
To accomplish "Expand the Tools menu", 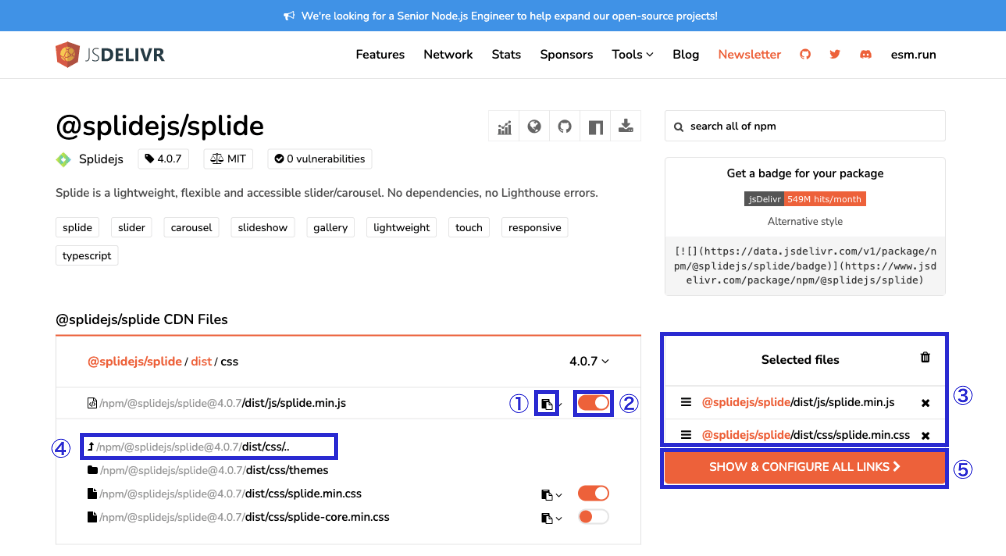I will pos(632,55).
